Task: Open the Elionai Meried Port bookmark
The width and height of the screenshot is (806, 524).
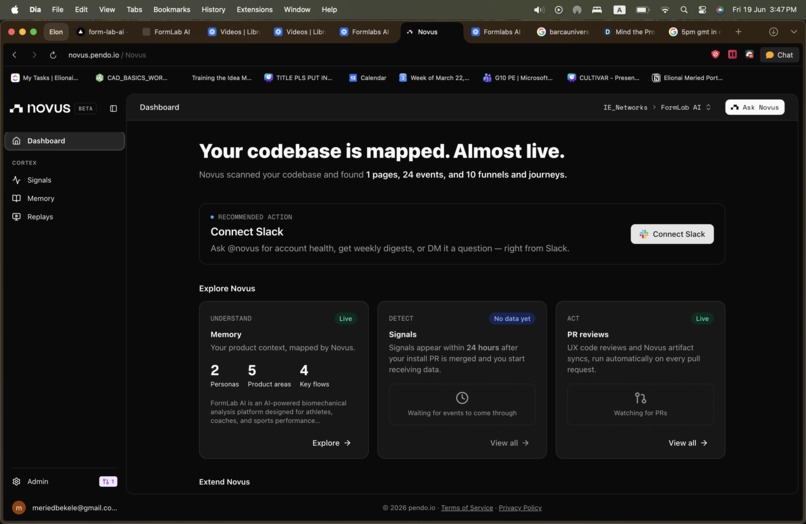Action: pyautogui.click(x=687, y=78)
